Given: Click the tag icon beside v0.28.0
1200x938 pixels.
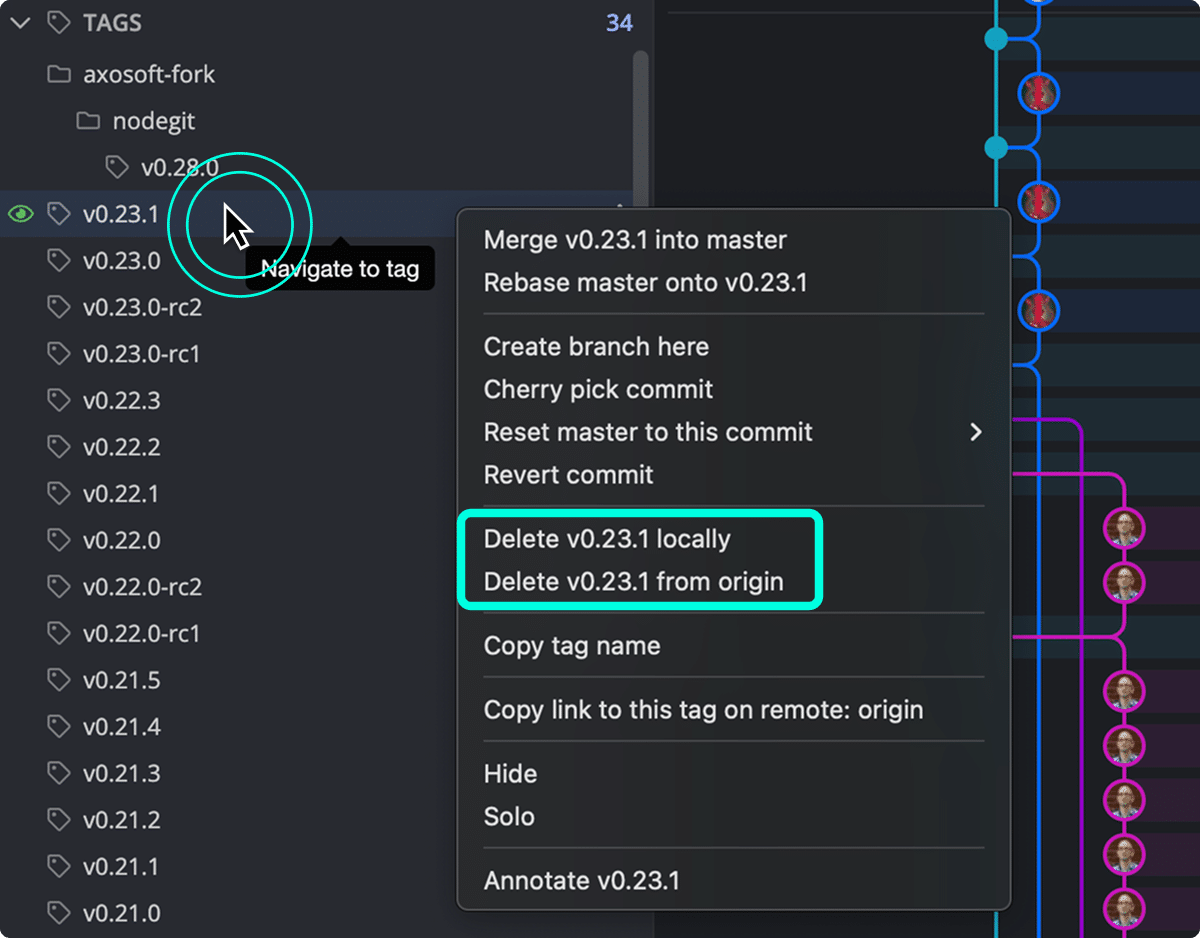Looking at the screenshot, I should point(117,167).
